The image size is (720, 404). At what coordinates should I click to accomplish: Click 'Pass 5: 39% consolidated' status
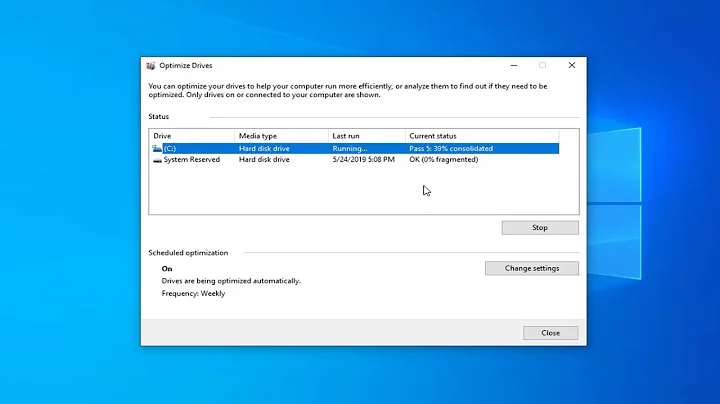coord(451,148)
